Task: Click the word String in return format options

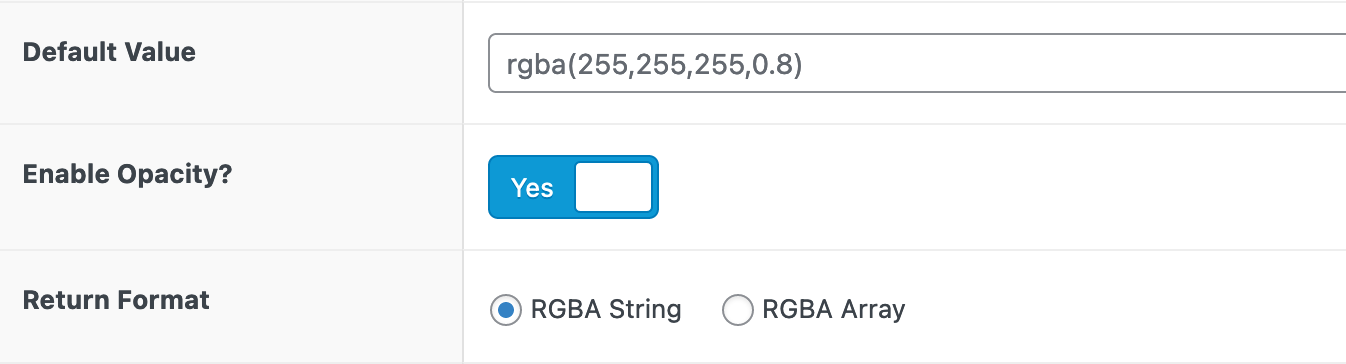Action: click(x=645, y=310)
